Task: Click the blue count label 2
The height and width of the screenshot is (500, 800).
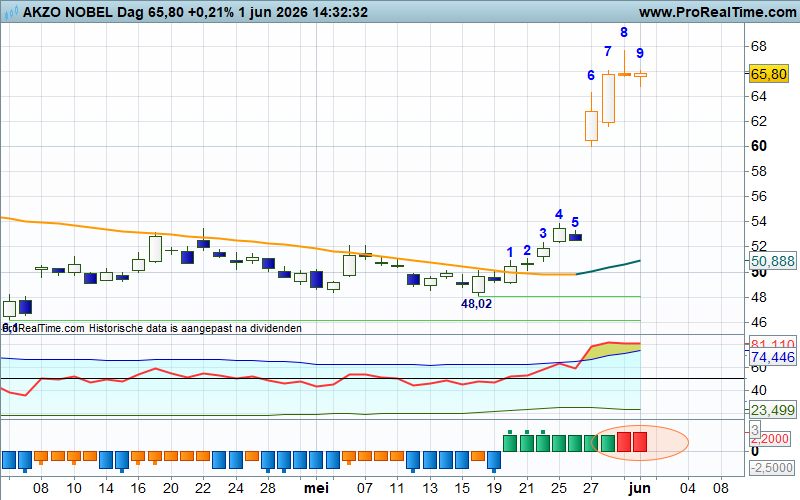Action: [527, 250]
